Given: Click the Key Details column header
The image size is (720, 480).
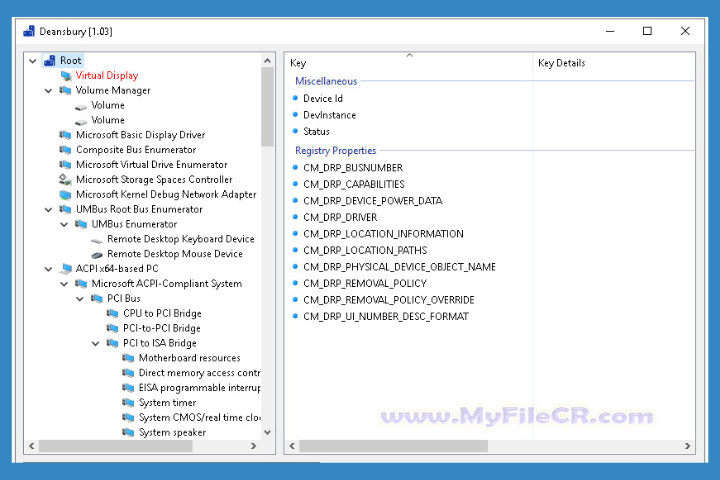Looking at the screenshot, I should pos(614,63).
